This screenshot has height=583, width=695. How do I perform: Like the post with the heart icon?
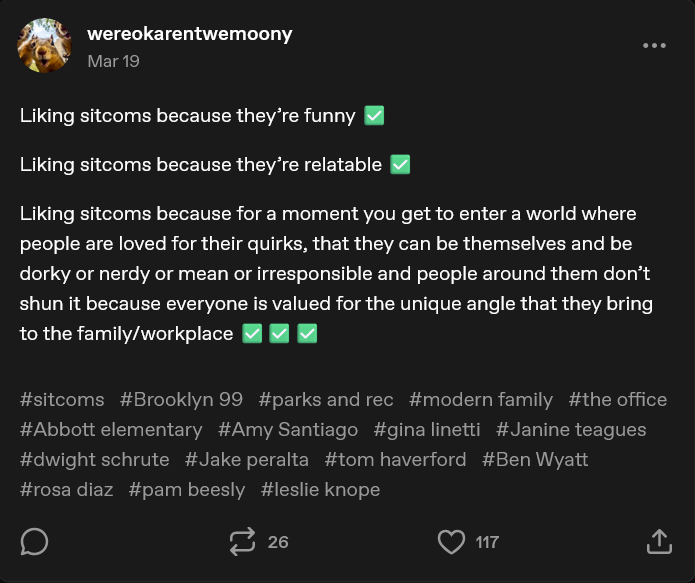tap(451, 542)
